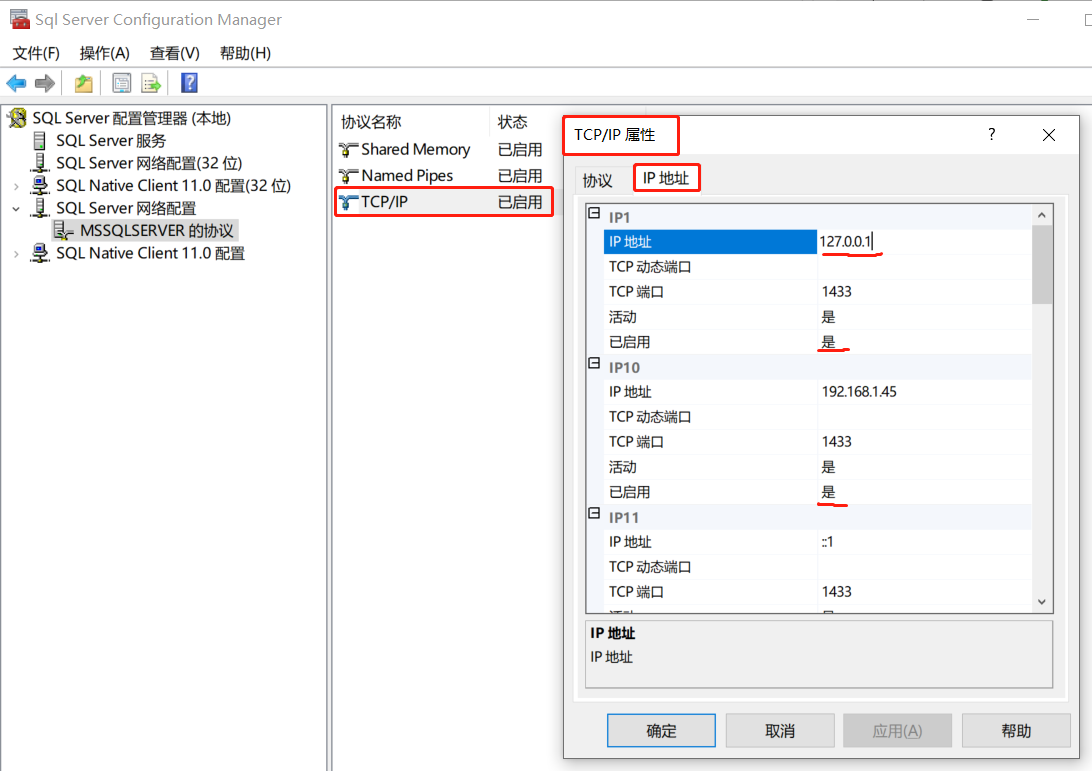Click the 确定 button
Screen dimensions: 1092x771
point(661,730)
